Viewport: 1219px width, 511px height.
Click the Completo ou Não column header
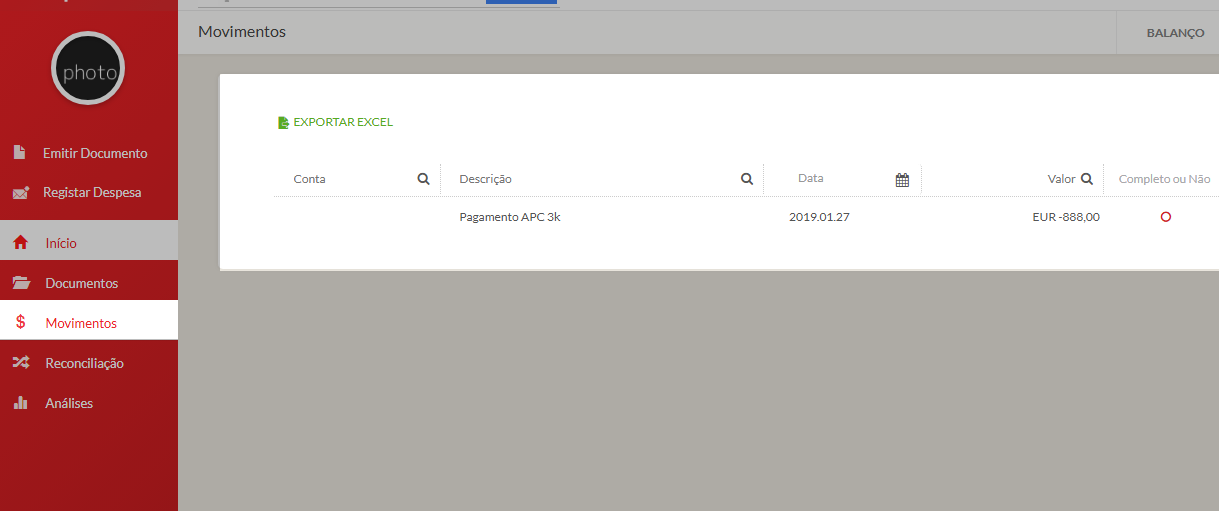click(1164, 179)
